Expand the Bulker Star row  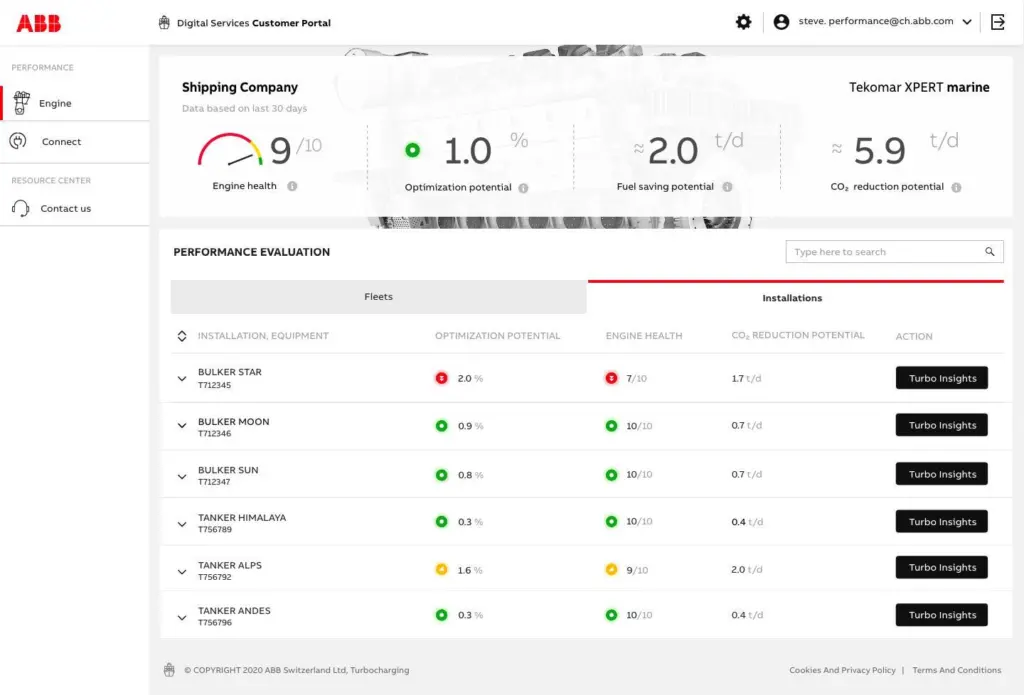coord(182,378)
